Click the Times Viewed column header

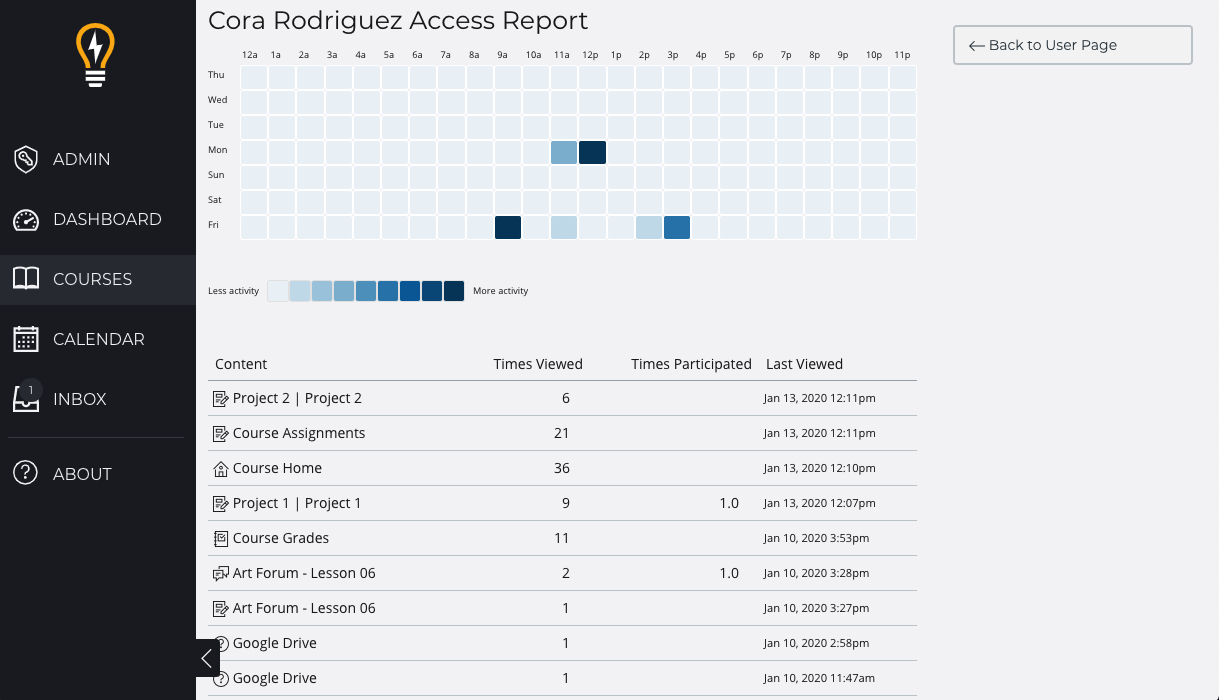(x=538, y=364)
